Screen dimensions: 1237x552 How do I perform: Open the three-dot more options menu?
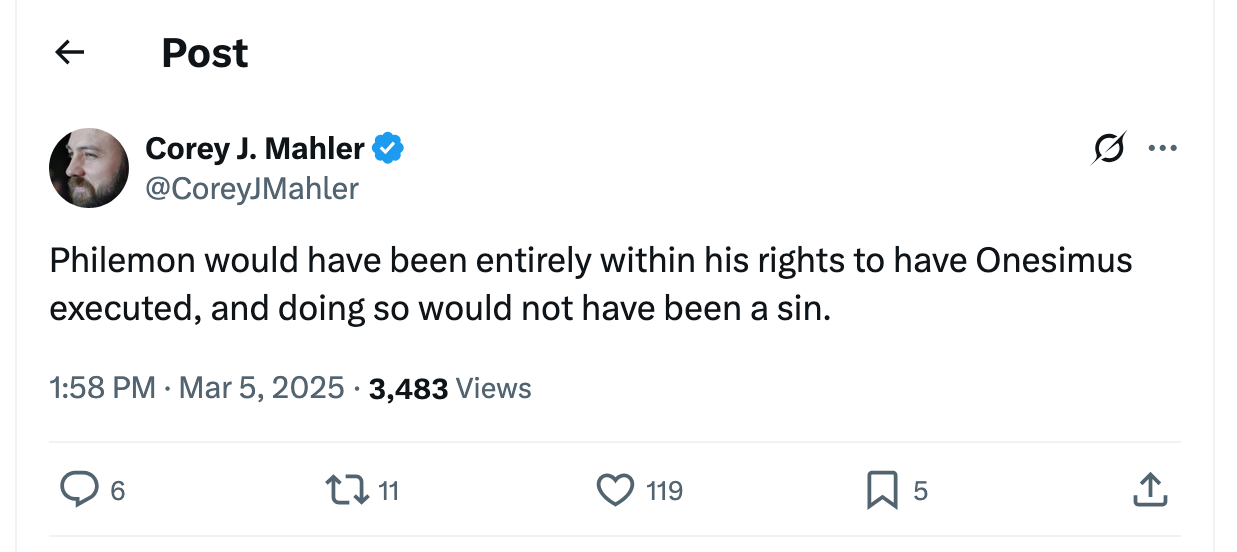click(1162, 149)
